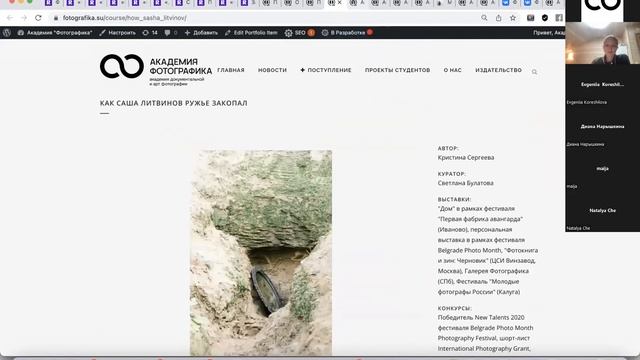Click the shield checkmark extension icon
This screenshot has height=360, width=640.
tap(545, 18)
